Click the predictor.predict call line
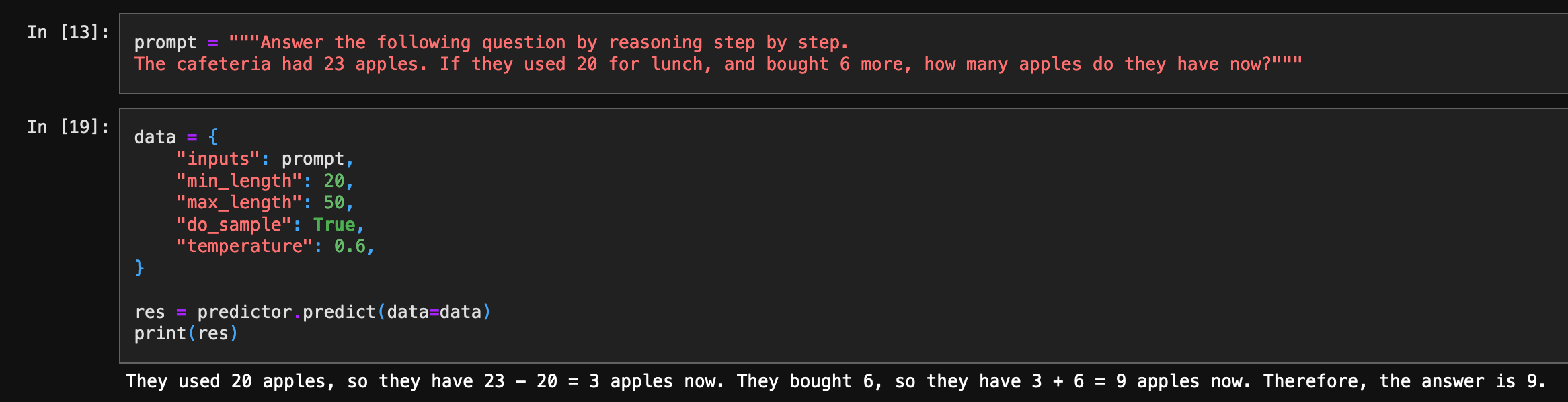The width and height of the screenshot is (1568, 402). pos(312,312)
